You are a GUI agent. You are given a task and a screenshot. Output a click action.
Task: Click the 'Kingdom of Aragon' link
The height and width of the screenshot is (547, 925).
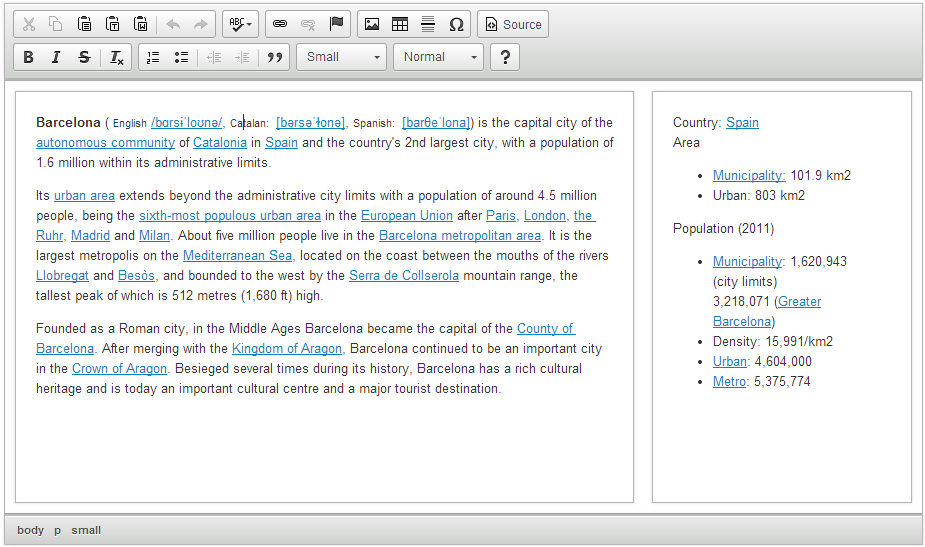click(x=287, y=349)
